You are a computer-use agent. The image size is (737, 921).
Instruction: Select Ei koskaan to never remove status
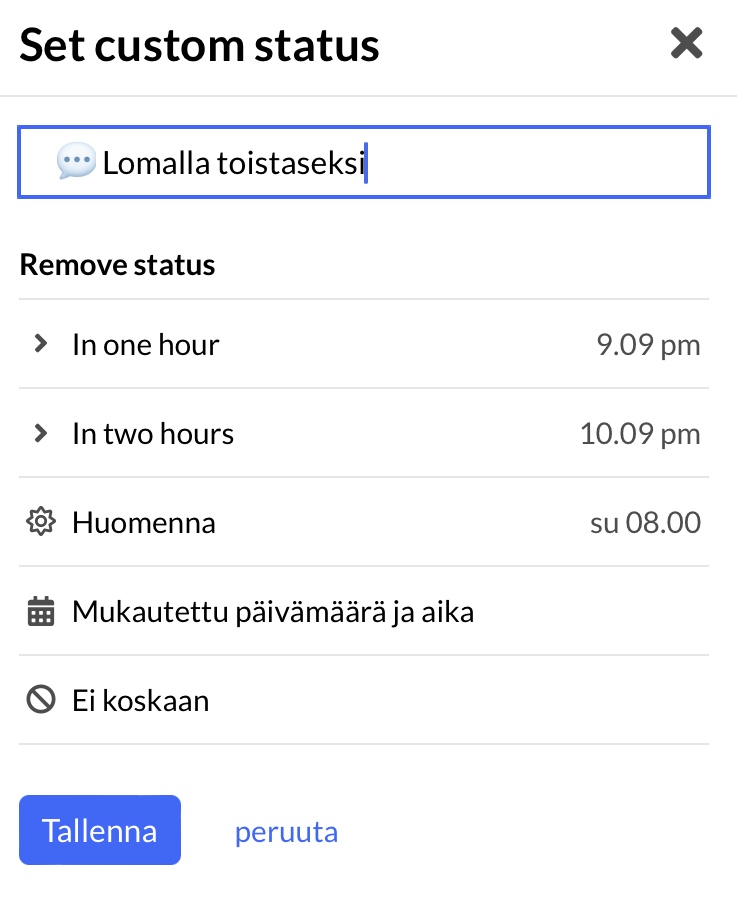click(x=141, y=701)
